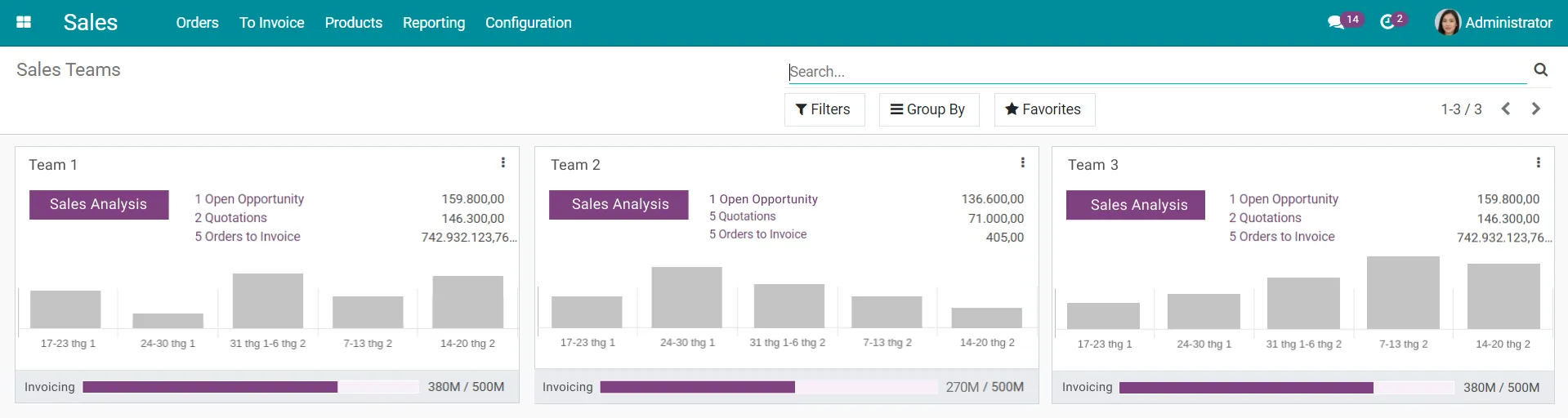Screen dimensions: 1568x418
Task: Open the activities clock icon
Action: [1387, 22]
